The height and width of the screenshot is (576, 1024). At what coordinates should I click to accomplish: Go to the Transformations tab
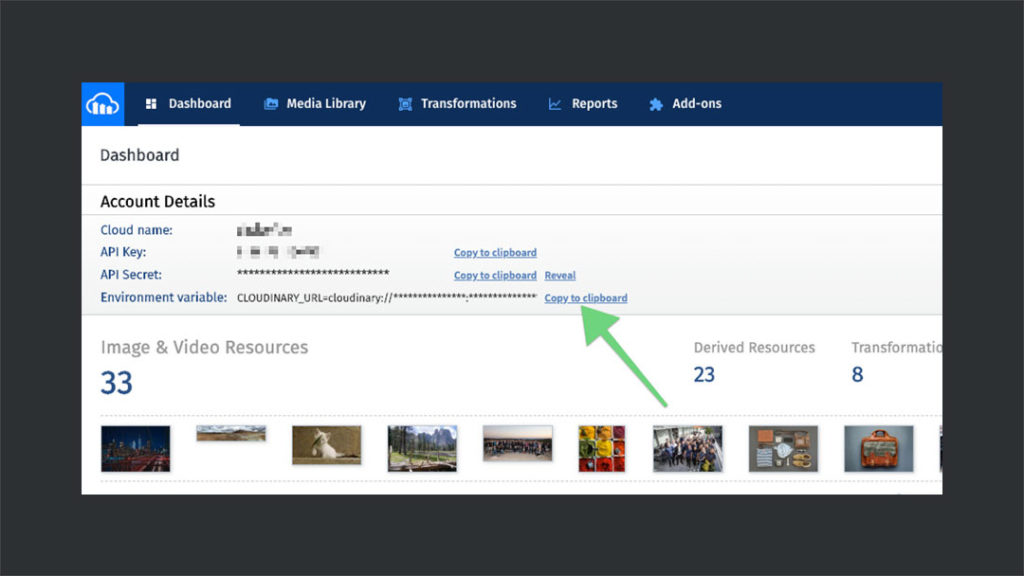pos(457,104)
